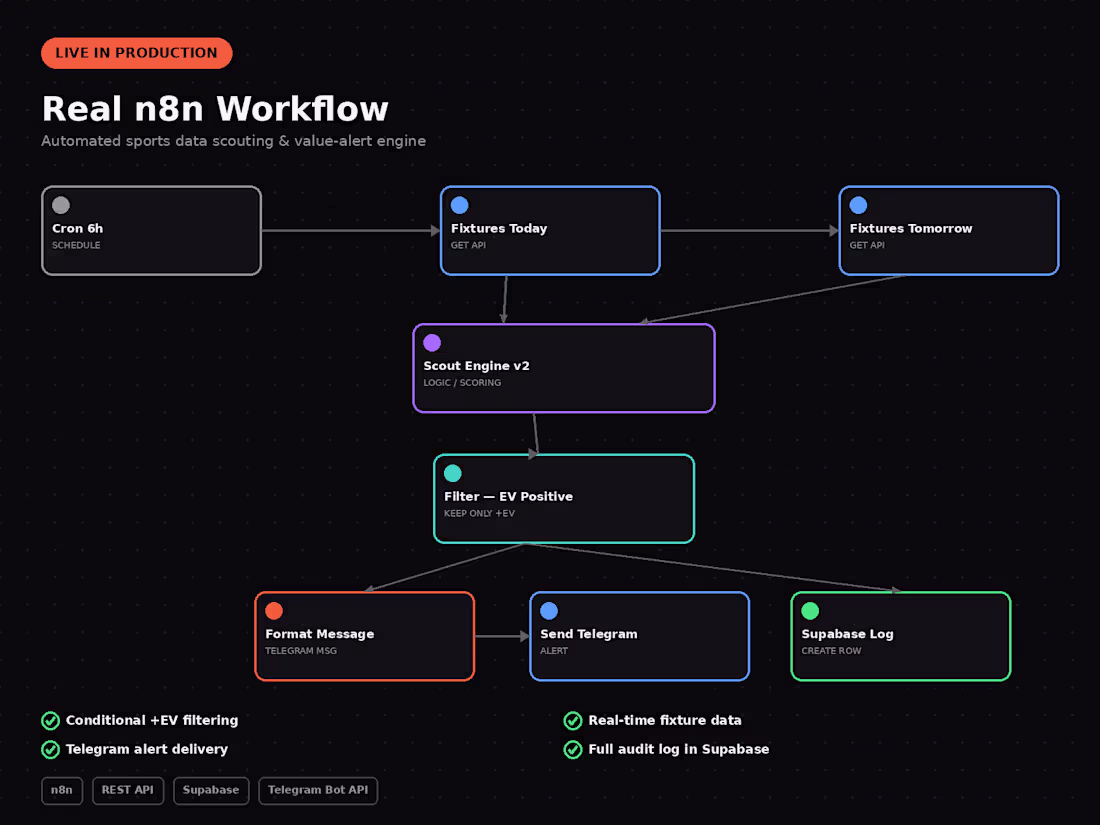Image resolution: width=1100 pixels, height=825 pixels.
Task: Click the KEEP ONLY +EV label
Action: [x=479, y=513]
